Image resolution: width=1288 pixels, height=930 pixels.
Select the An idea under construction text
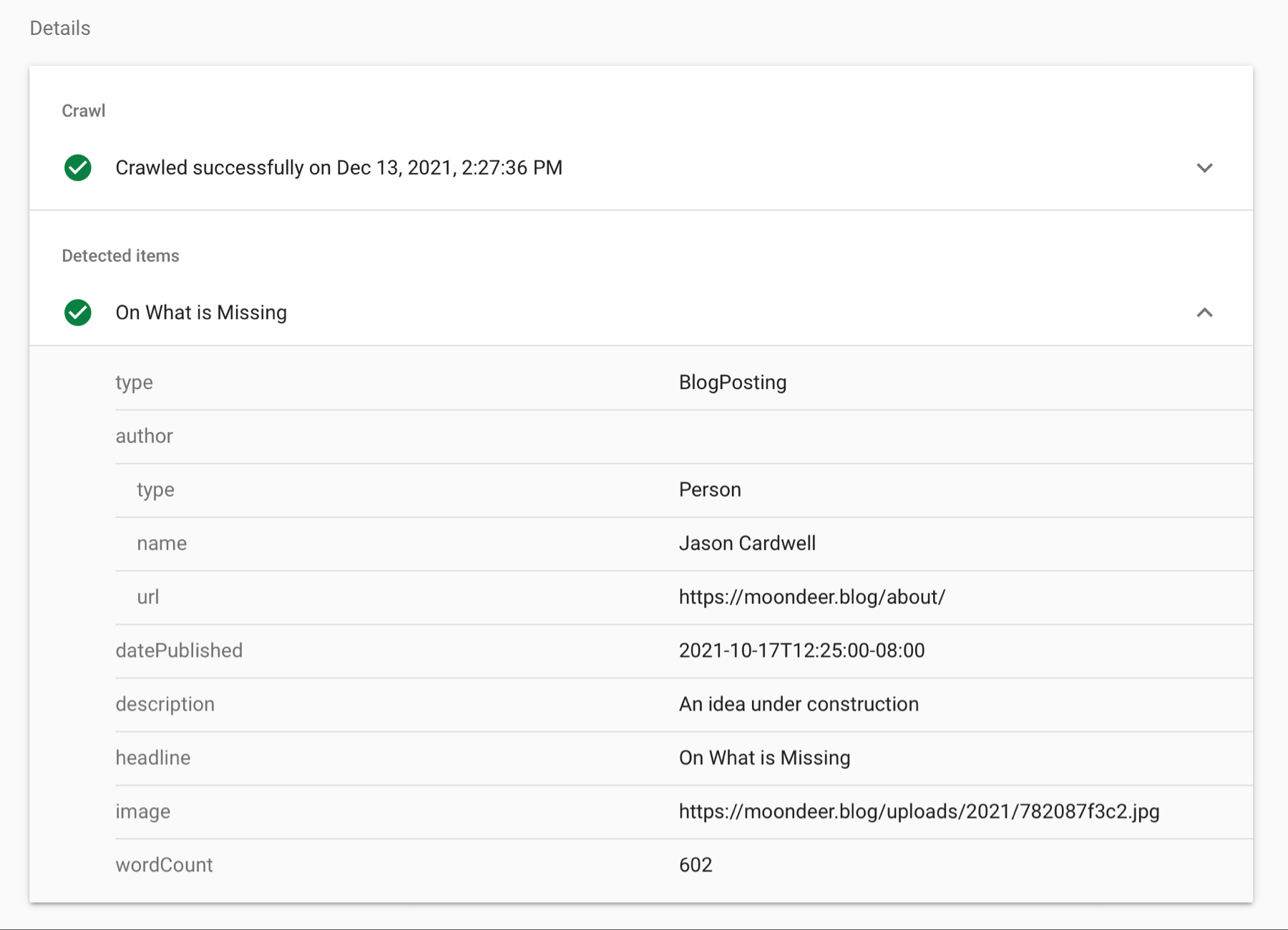pos(799,705)
